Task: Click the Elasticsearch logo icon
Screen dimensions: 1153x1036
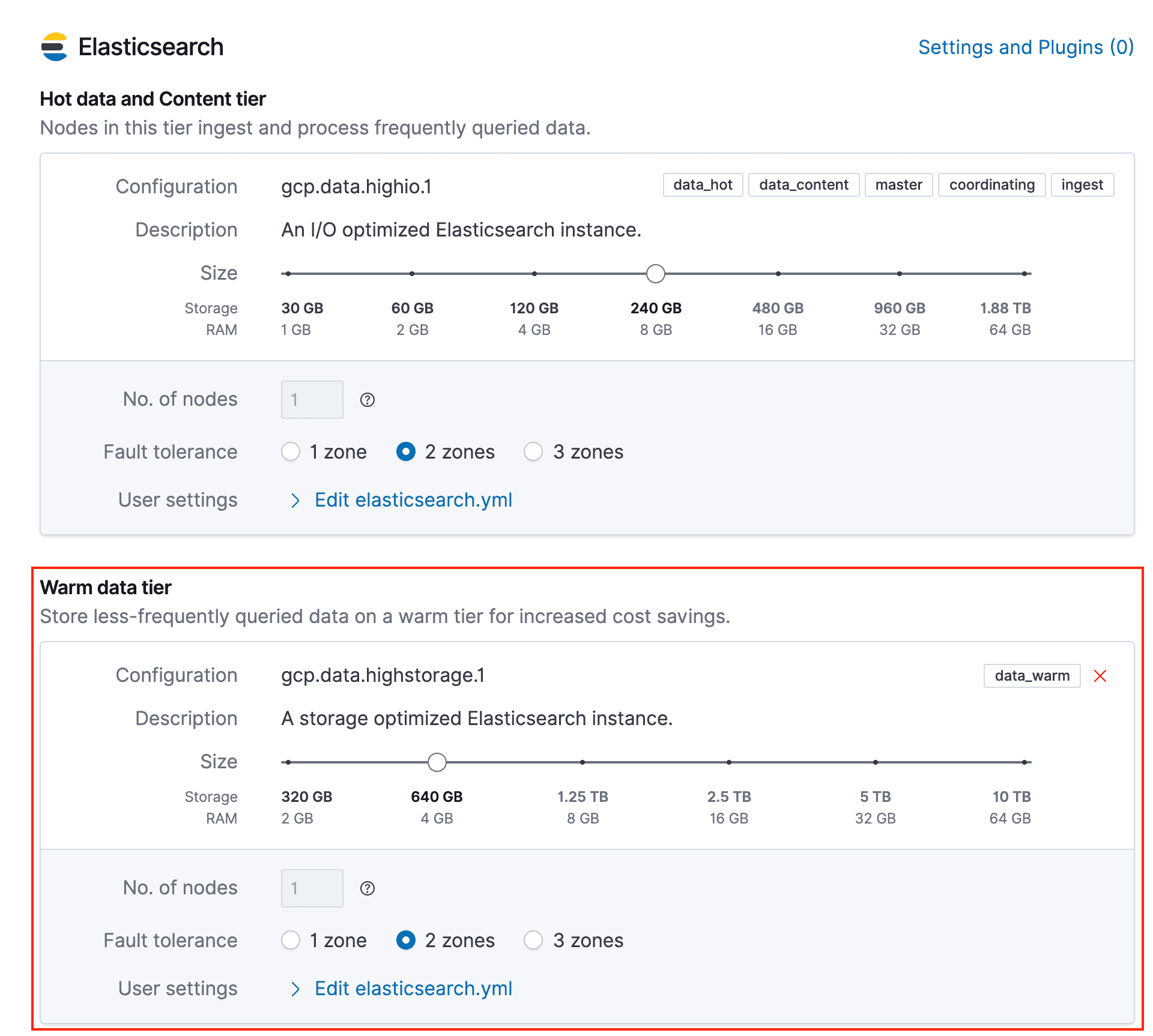Action: click(54, 47)
